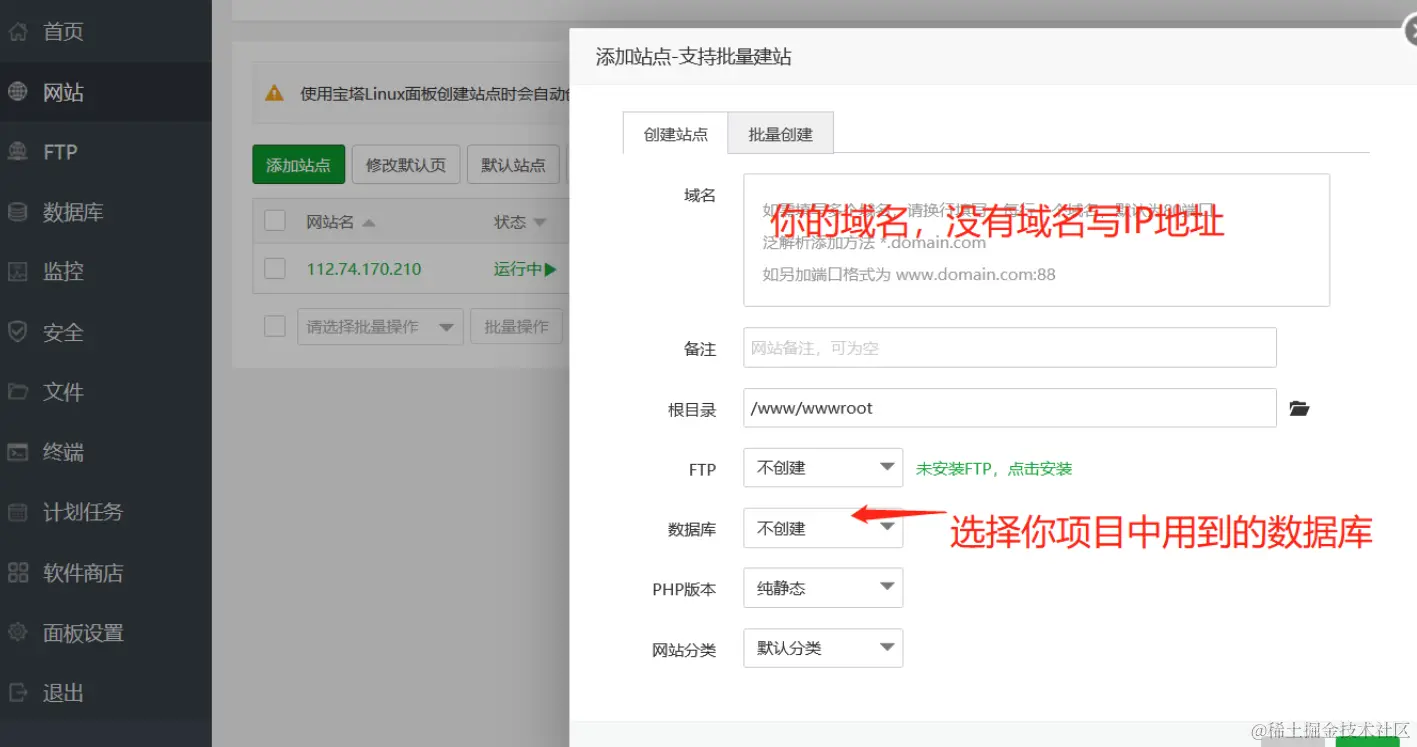Sort by 网站名 column arrow
The image size is (1417, 747).
(369, 223)
